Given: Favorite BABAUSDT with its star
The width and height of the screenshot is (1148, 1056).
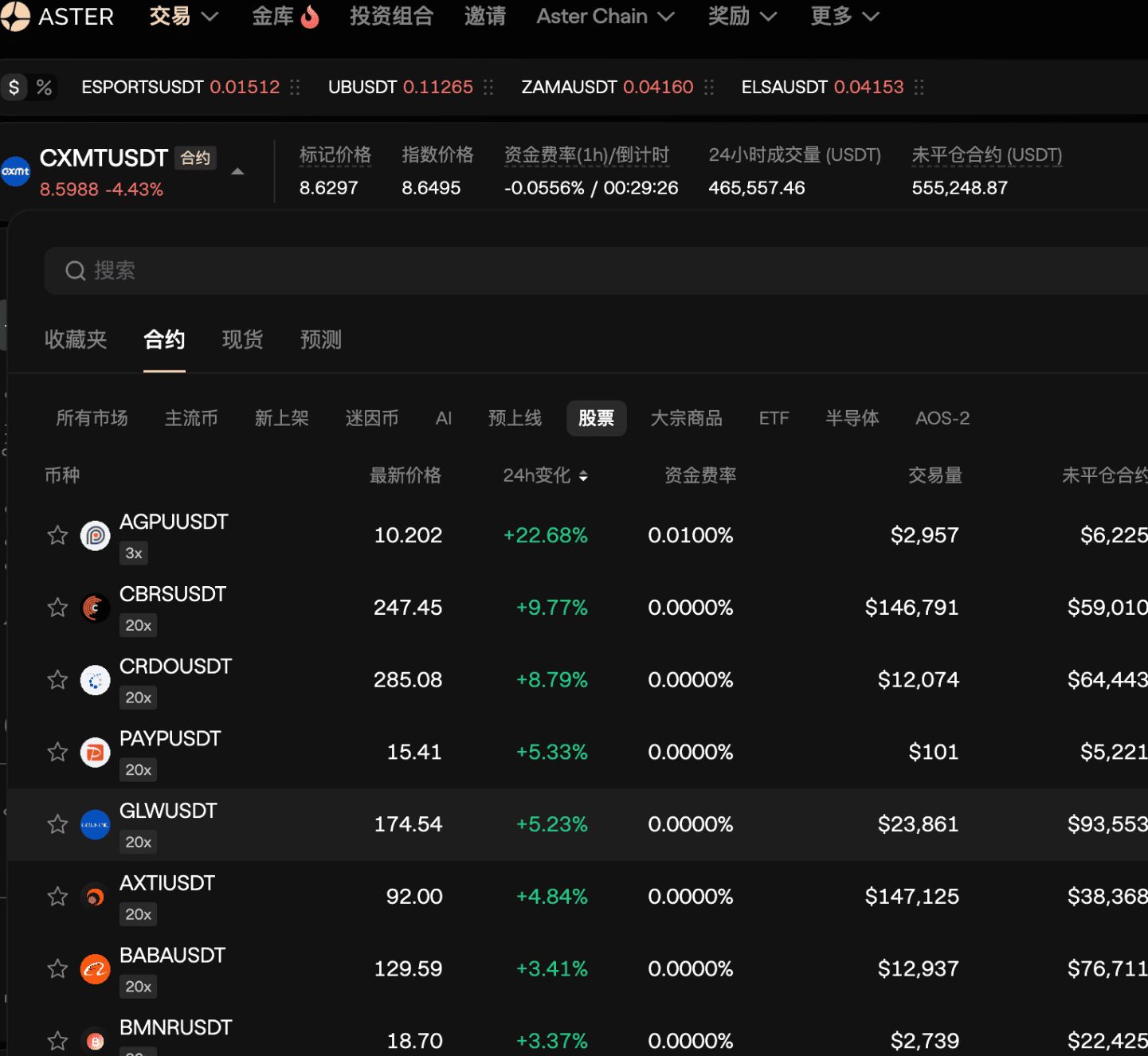Looking at the screenshot, I should click(x=57, y=968).
